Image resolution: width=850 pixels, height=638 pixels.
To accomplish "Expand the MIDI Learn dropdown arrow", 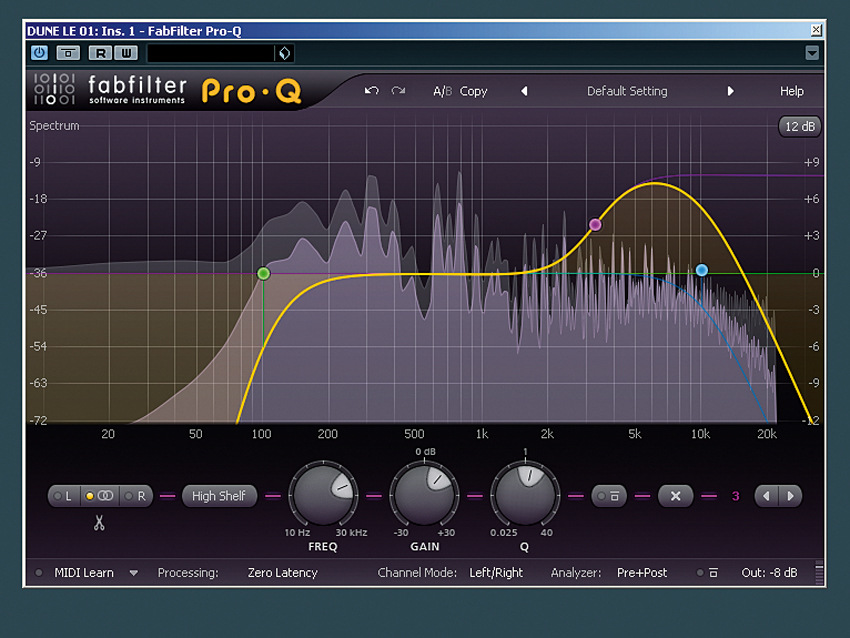I will point(133,573).
